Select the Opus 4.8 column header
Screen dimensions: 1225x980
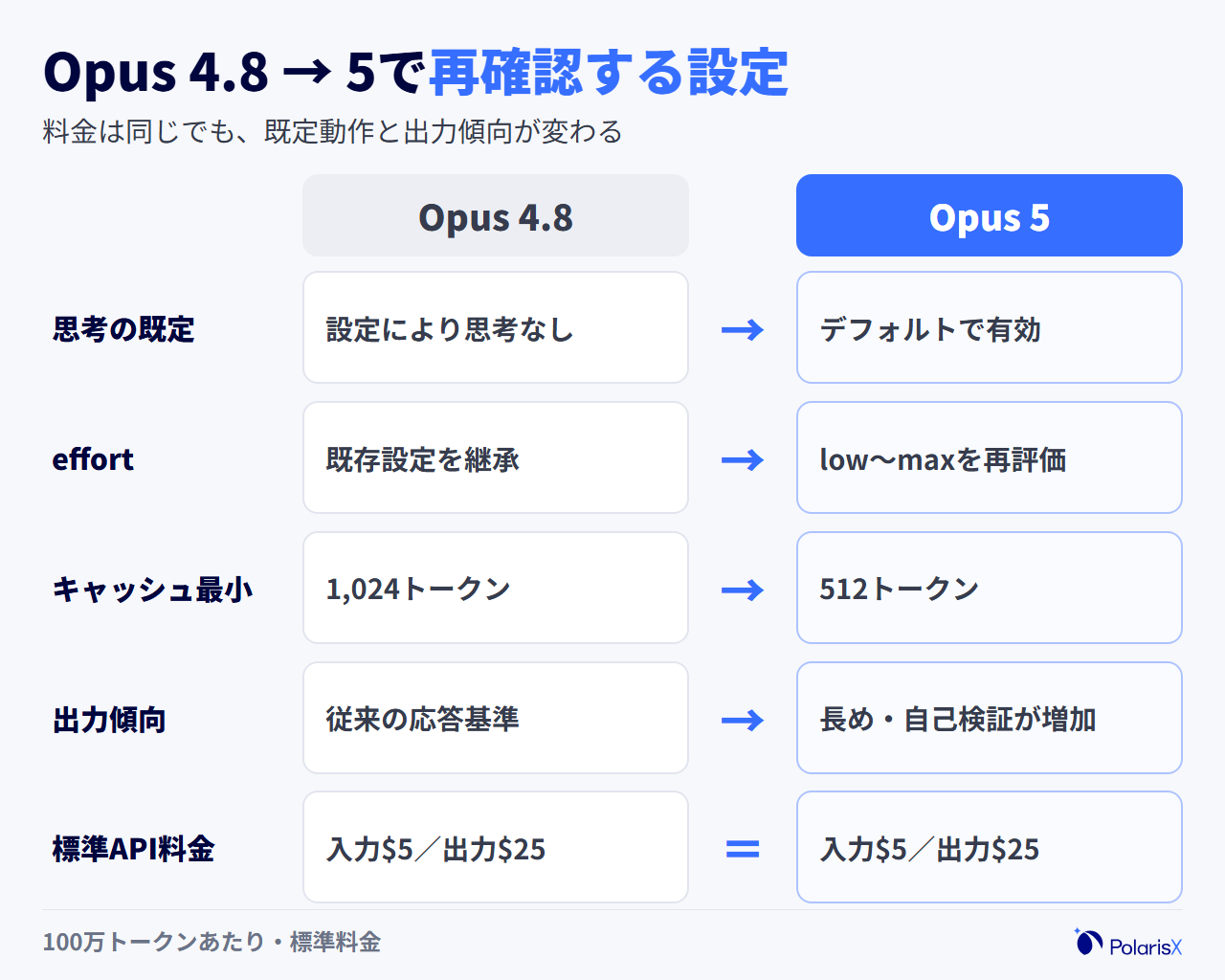click(496, 215)
